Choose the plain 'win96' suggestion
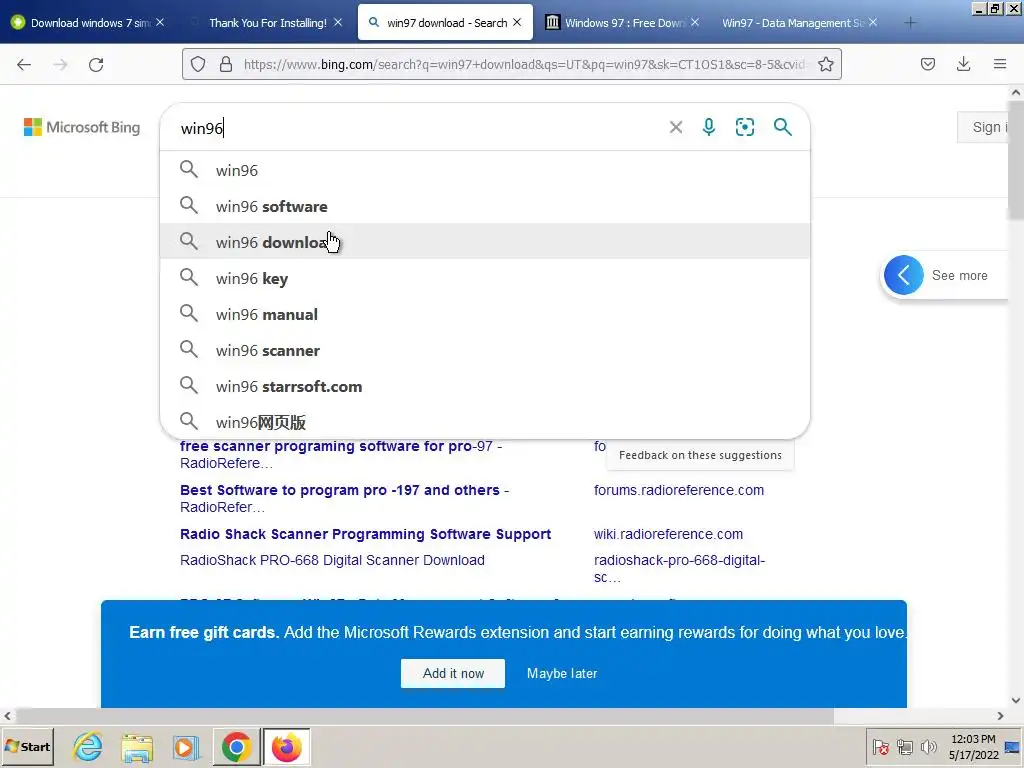This screenshot has width=1024, height=768. click(x=485, y=170)
